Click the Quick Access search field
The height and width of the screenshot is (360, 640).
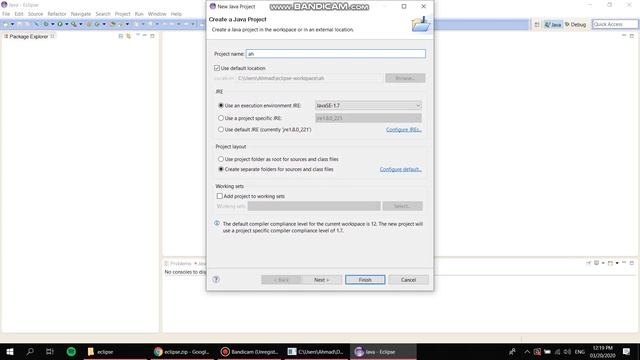click(615, 24)
